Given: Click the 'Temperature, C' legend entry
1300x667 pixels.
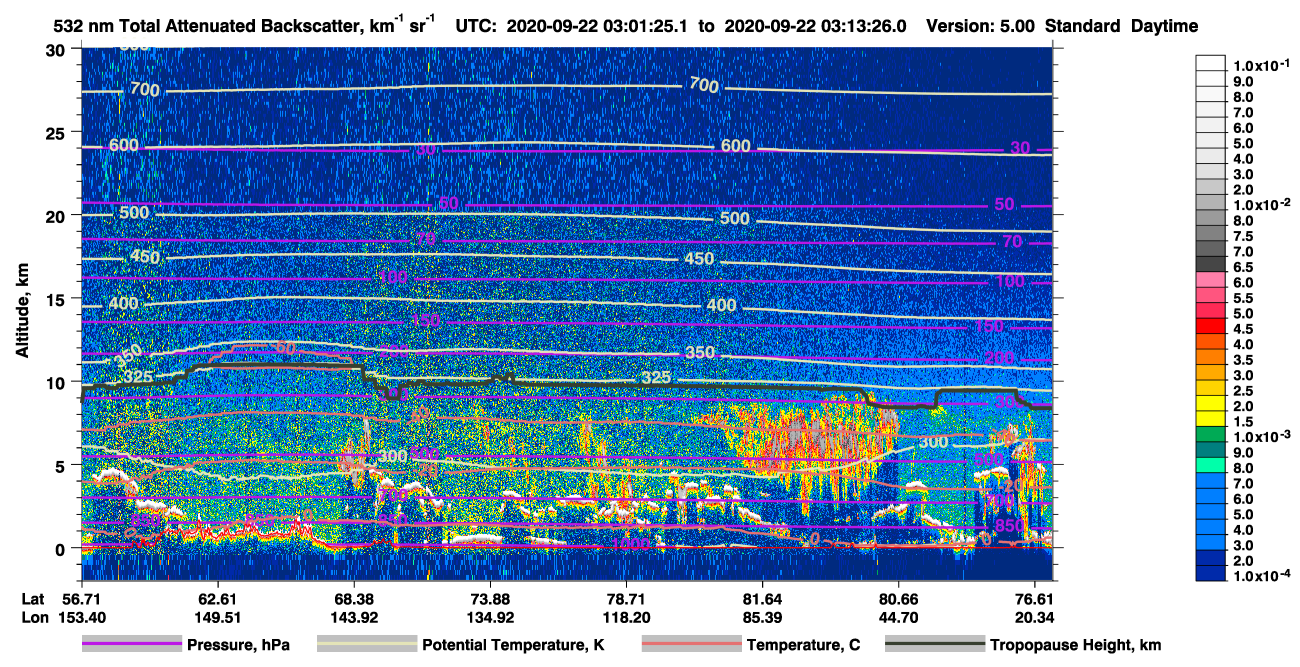Looking at the screenshot, I should (803, 645).
